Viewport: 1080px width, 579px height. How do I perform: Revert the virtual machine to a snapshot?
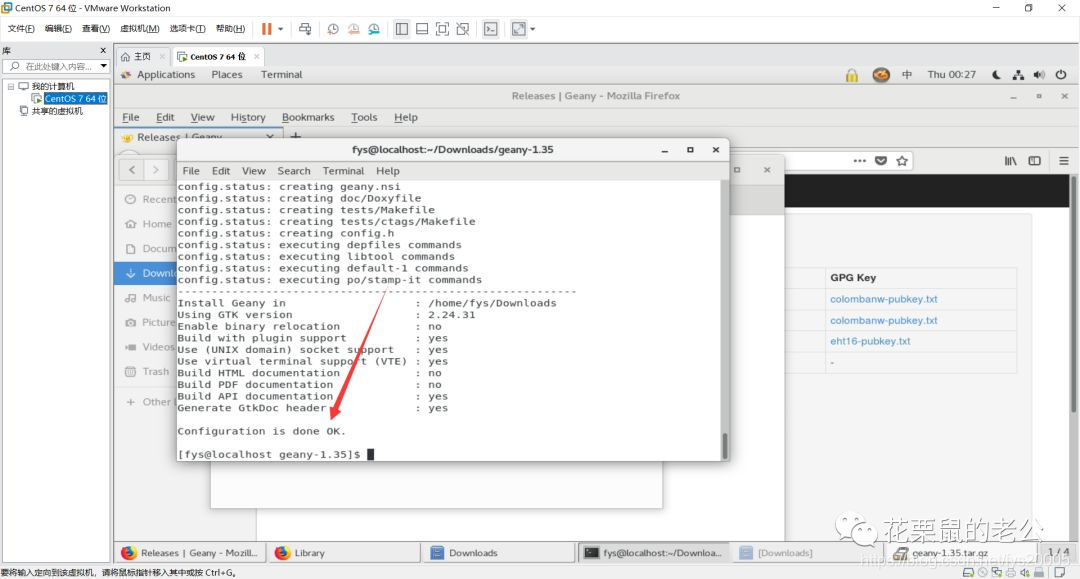coord(353,29)
